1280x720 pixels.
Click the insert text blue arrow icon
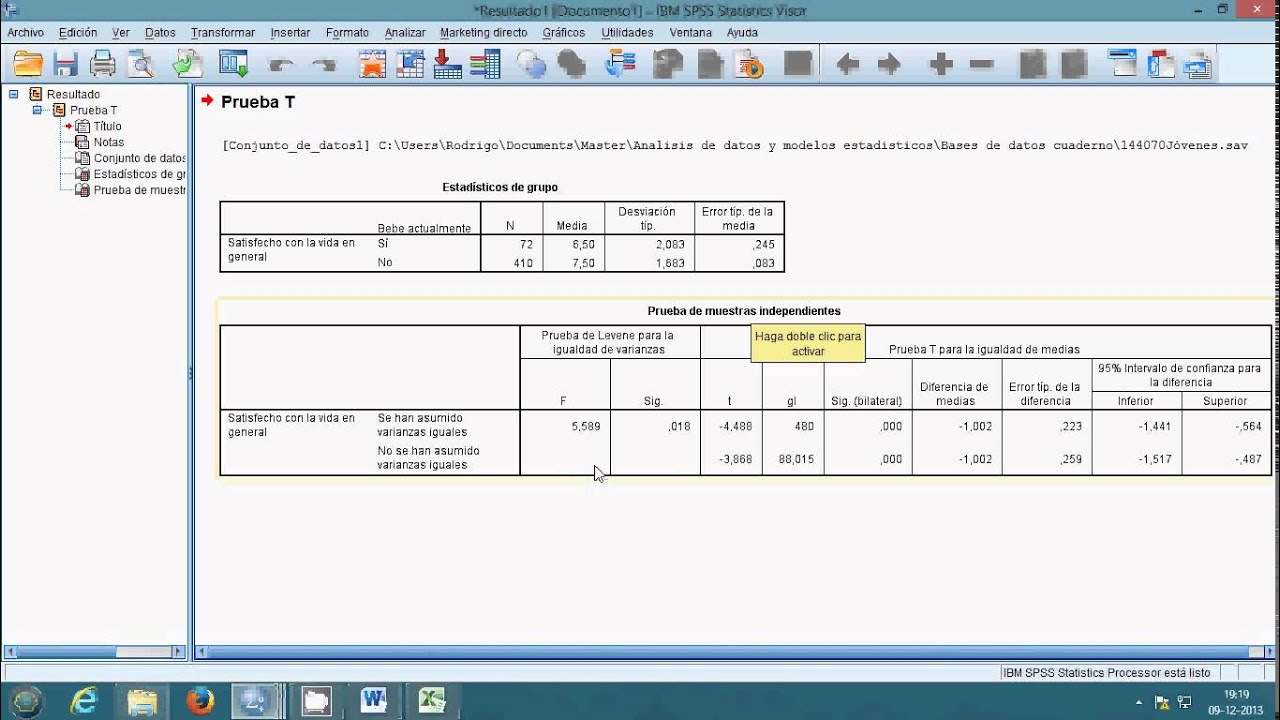pyautogui.click(x=1198, y=65)
